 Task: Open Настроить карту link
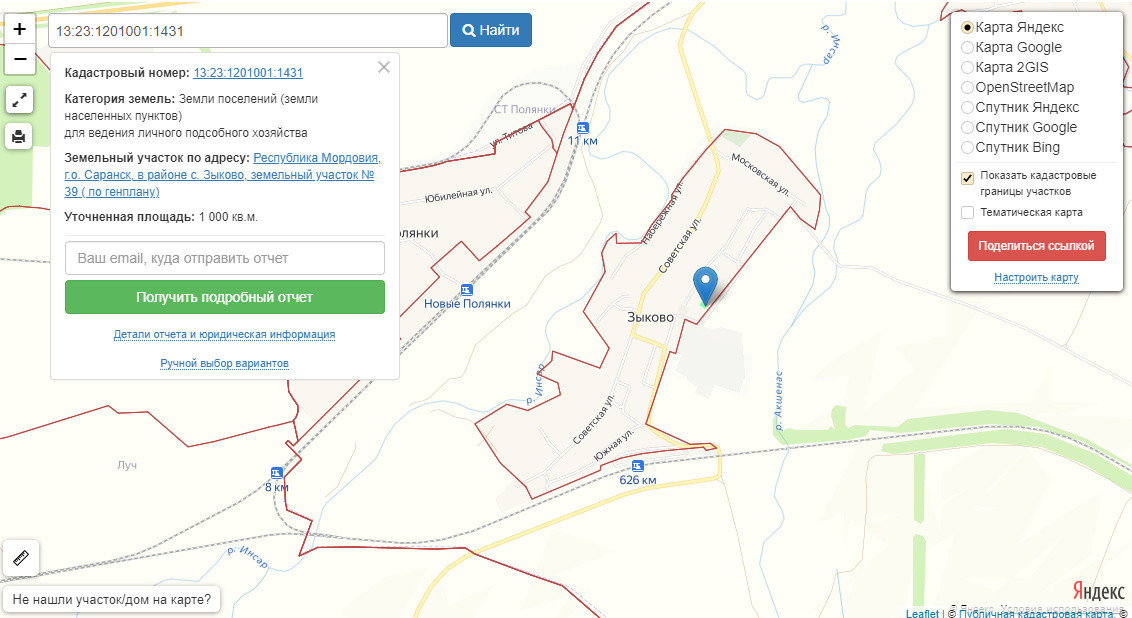click(1036, 277)
